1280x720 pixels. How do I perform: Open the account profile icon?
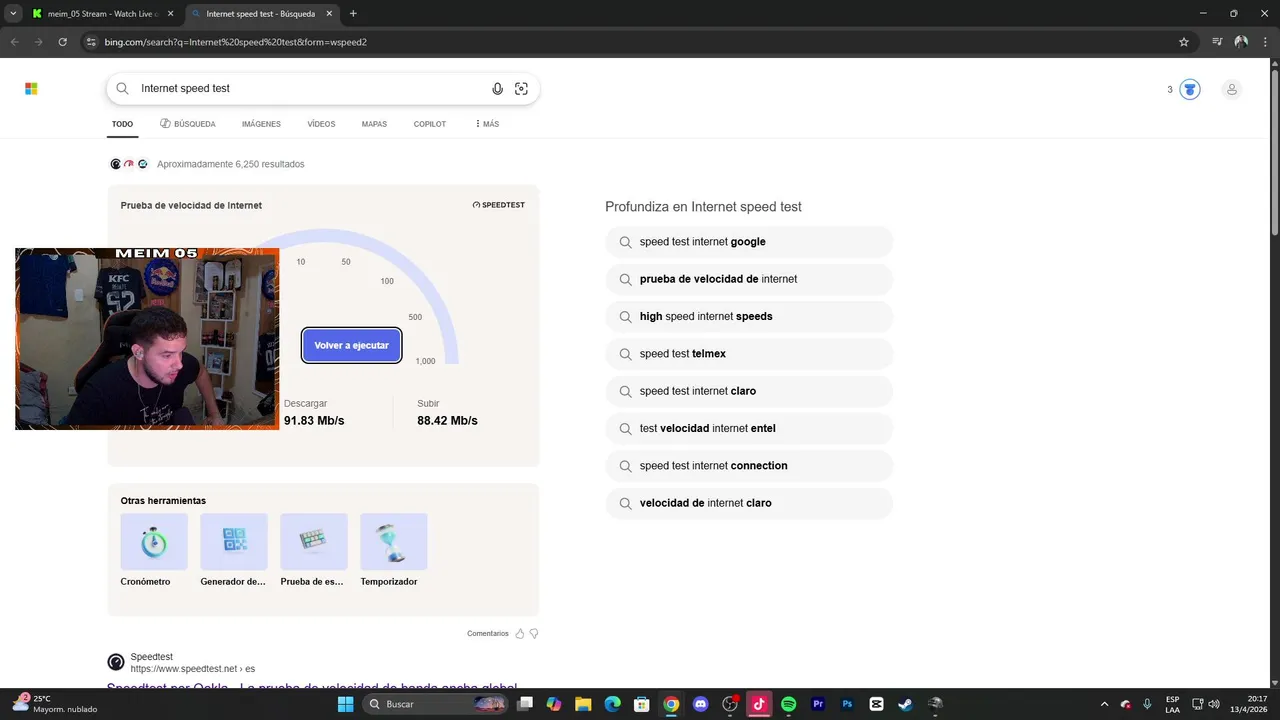pos(1232,89)
